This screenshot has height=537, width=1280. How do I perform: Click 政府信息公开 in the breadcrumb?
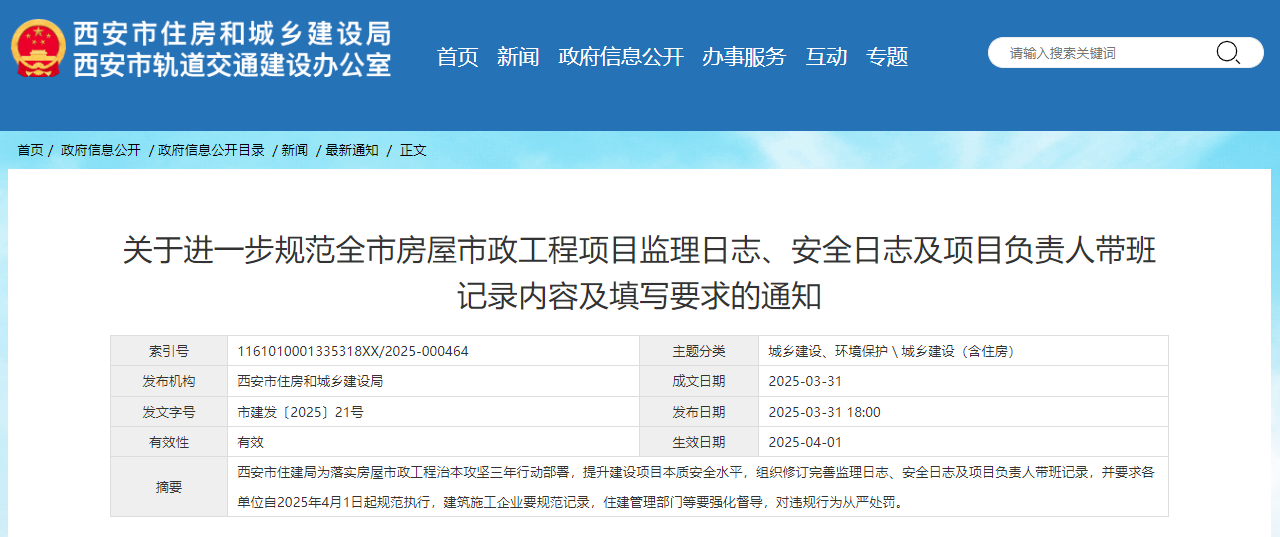tap(100, 150)
